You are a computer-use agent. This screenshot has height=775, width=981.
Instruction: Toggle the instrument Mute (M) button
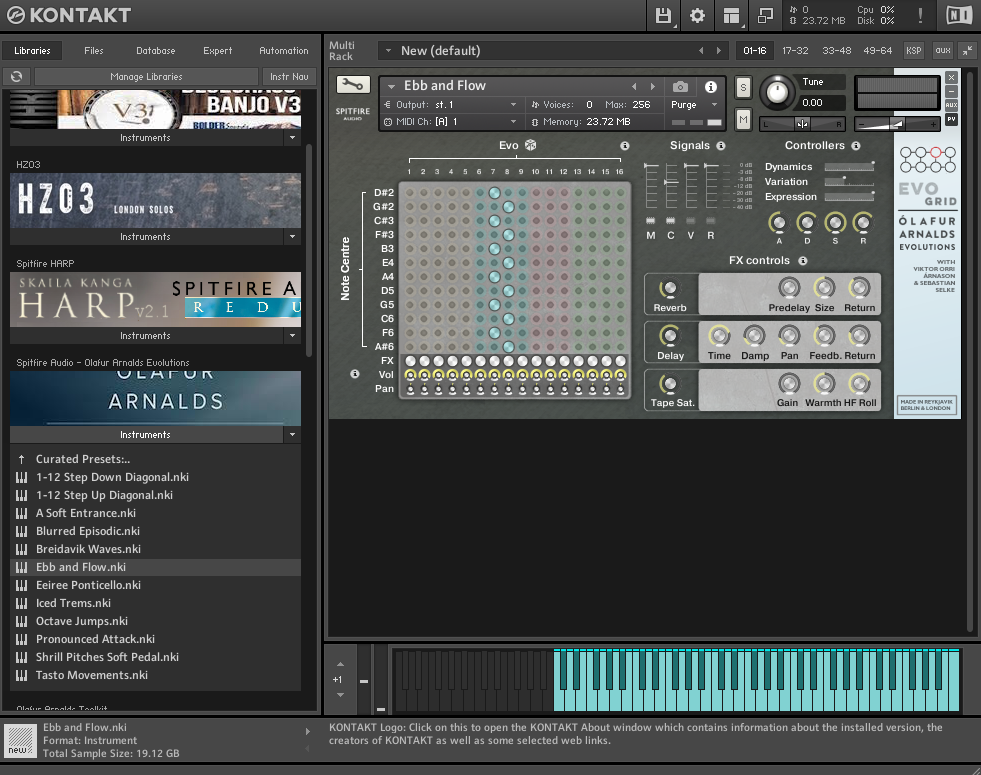click(743, 119)
